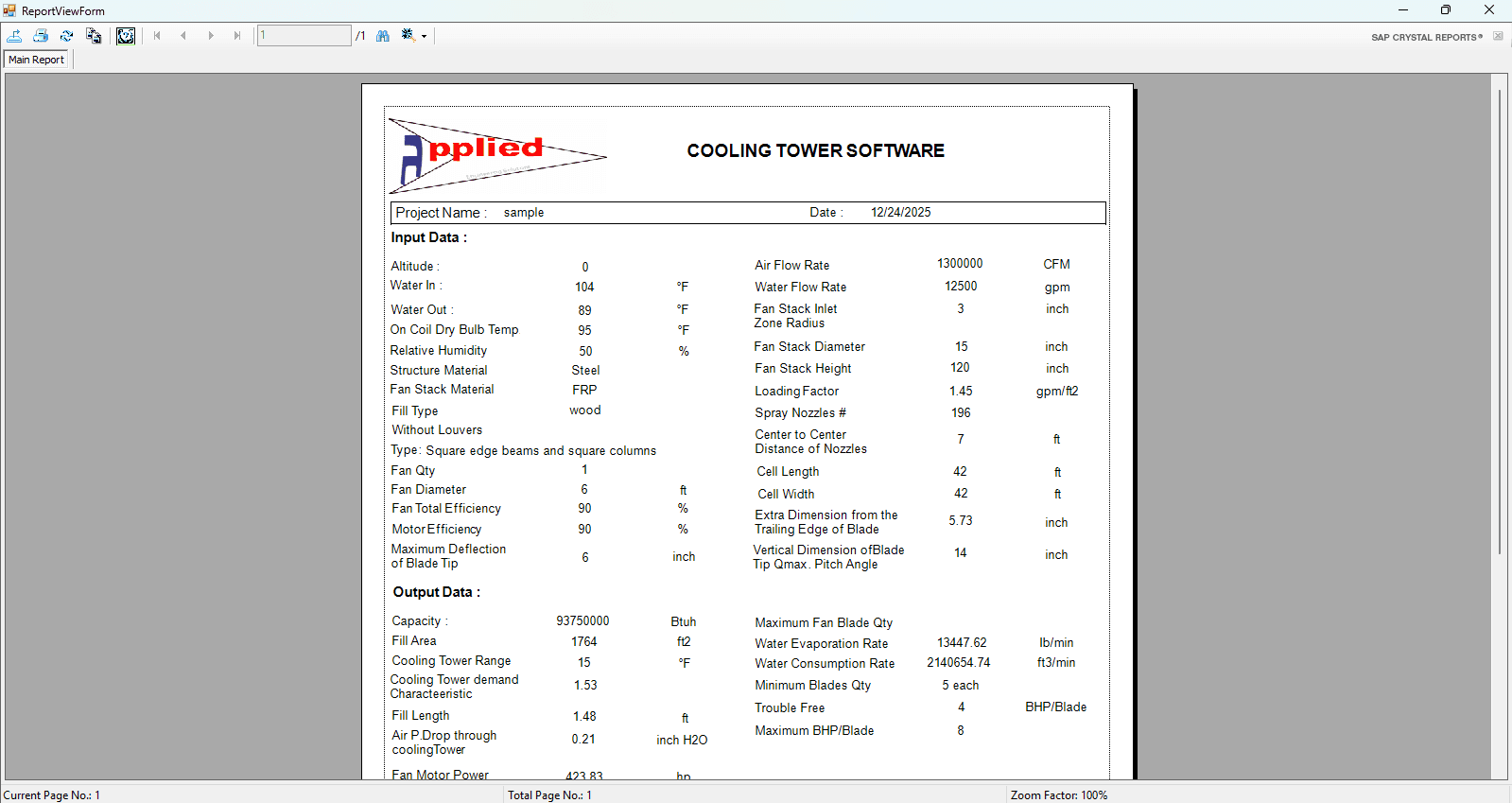Expand the Zoom dropdown arrow

pos(425,37)
